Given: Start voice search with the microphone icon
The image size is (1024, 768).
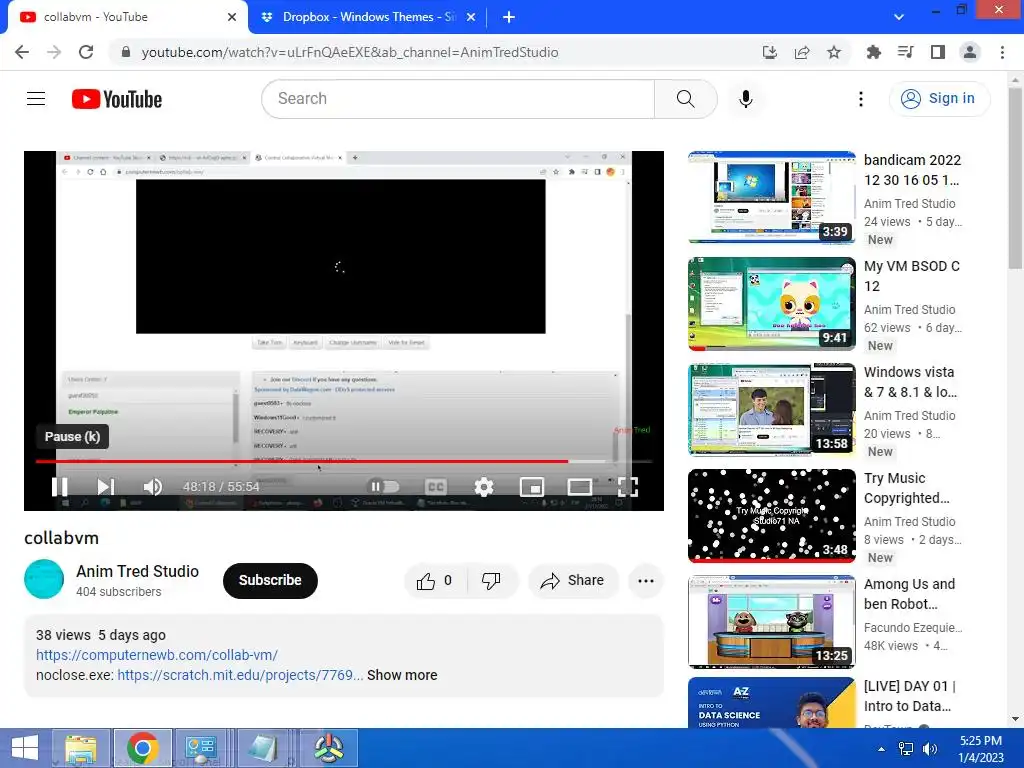Looking at the screenshot, I should tap(746, 99).
